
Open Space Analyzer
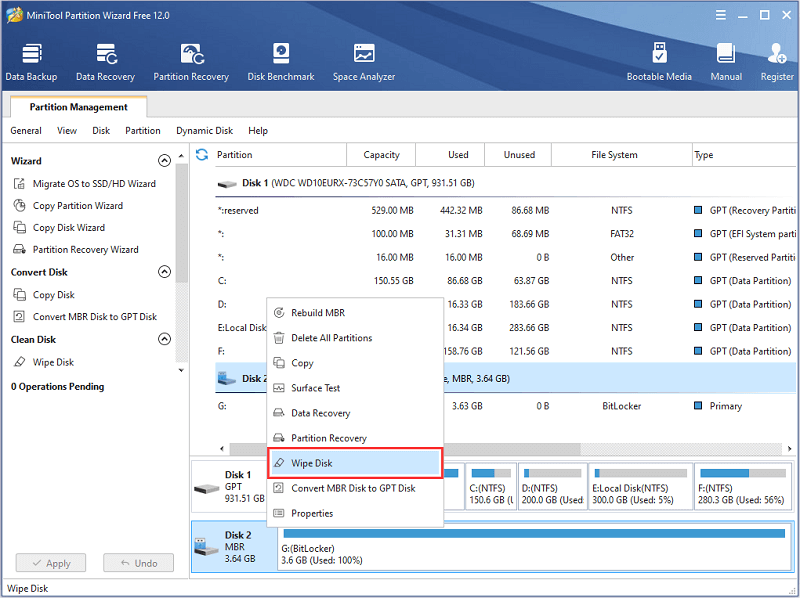[364, 62]
